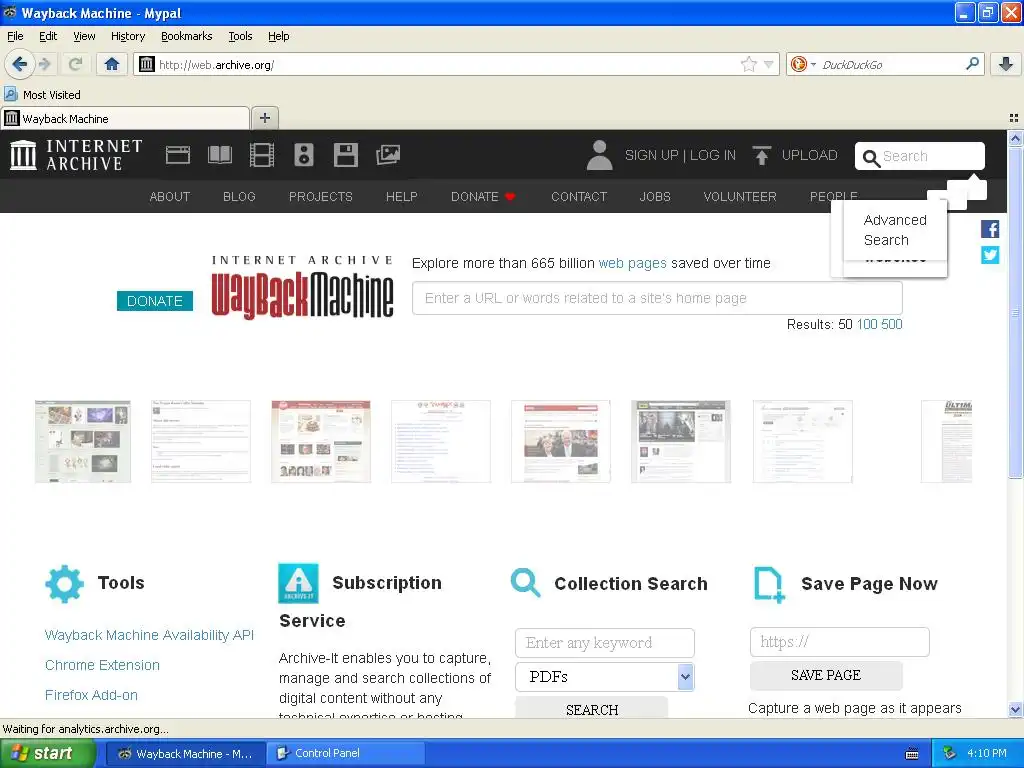Open the Help menu in menu bar
The width and height of the screenshot is (1024, 768).
click(x=278, y=36)
